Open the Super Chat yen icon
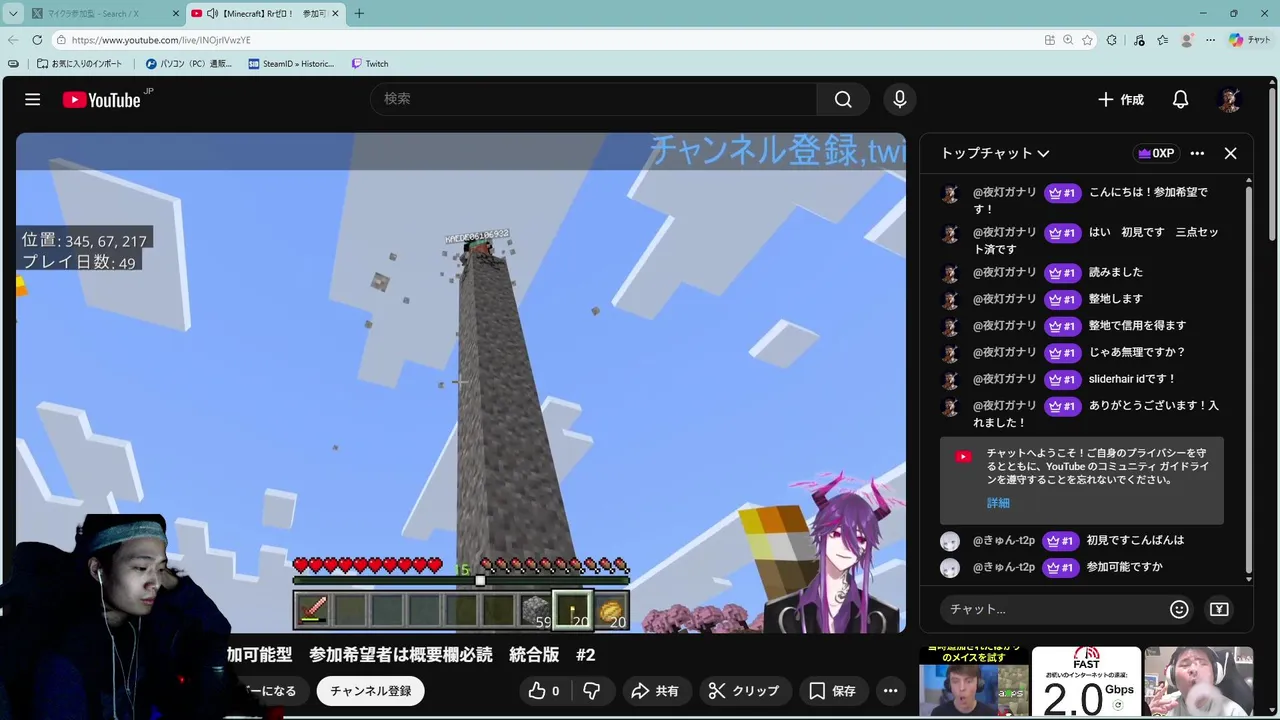Screen dimensions: 1280x720 click(1219, 609)
